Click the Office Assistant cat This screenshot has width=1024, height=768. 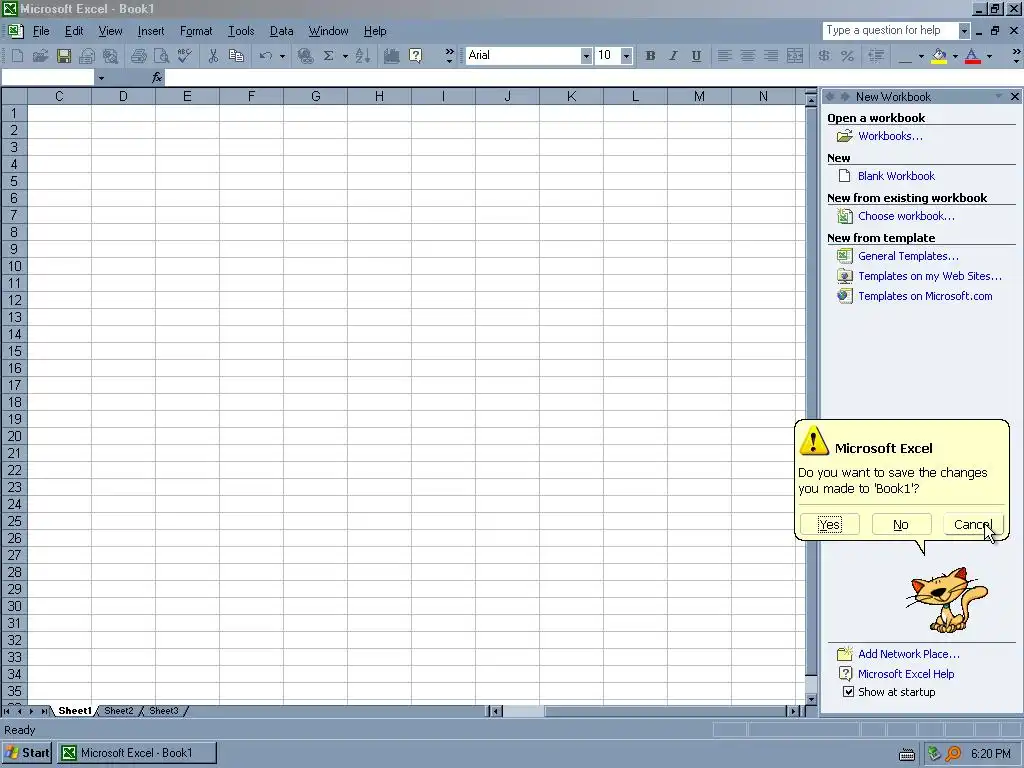tap(946, 600)
